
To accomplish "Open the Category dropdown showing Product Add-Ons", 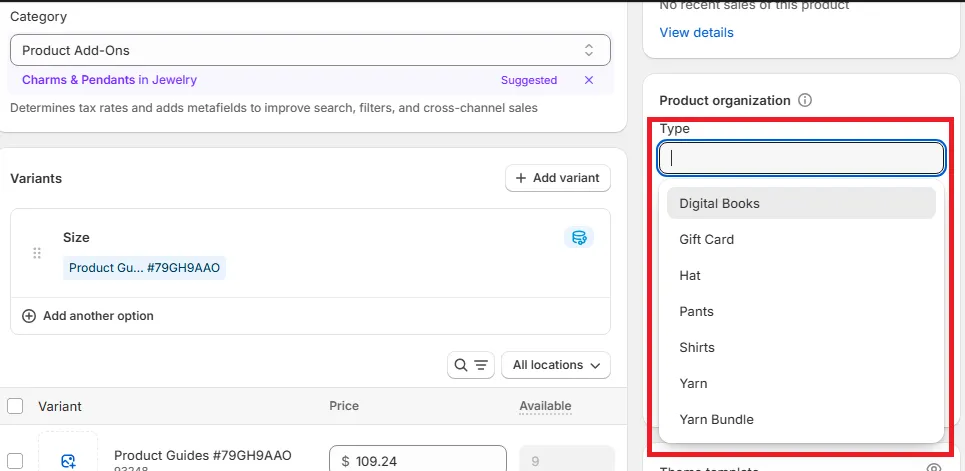I will pyautogui.click(x=310, y=50).
